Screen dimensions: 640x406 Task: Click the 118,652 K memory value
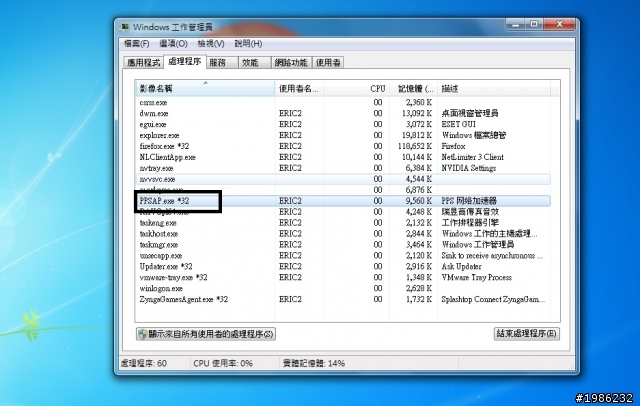415,146
